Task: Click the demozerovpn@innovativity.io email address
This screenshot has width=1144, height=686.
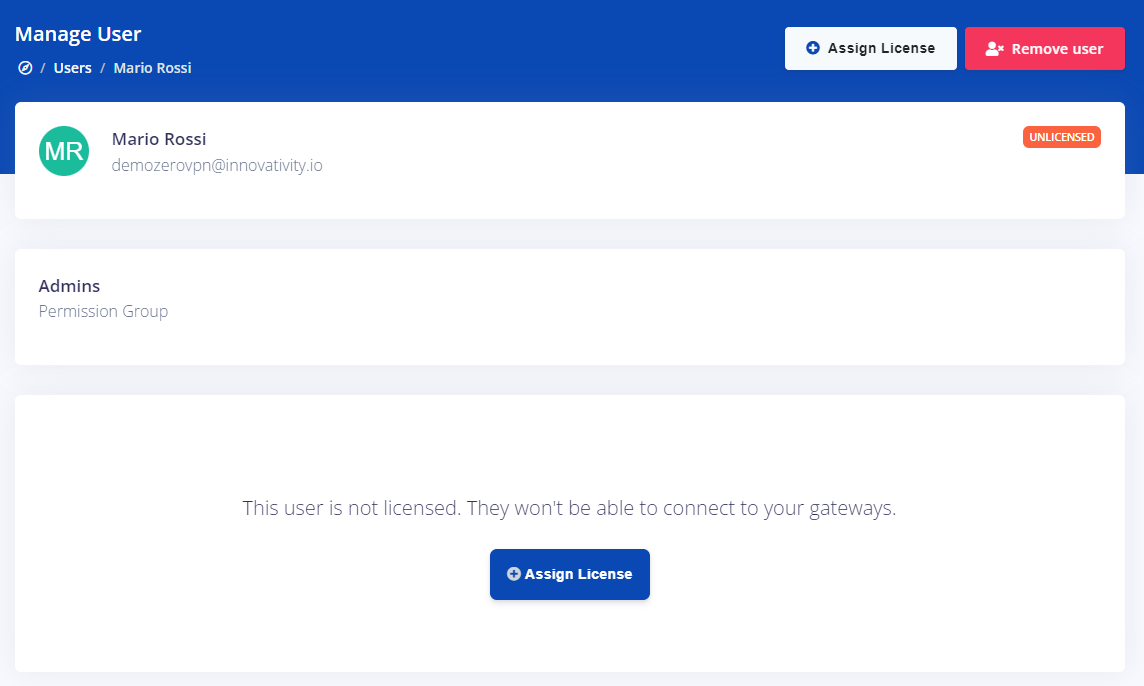Action: [217, 166]
